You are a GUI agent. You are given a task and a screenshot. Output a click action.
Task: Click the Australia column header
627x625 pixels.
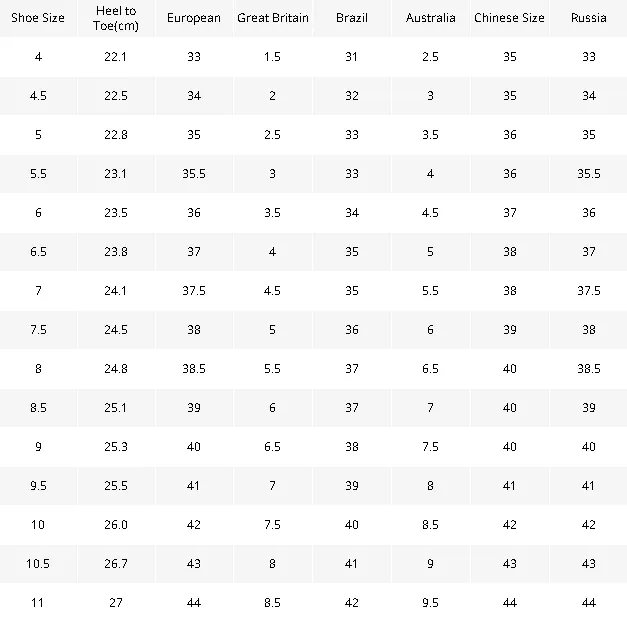click(430, 18)
